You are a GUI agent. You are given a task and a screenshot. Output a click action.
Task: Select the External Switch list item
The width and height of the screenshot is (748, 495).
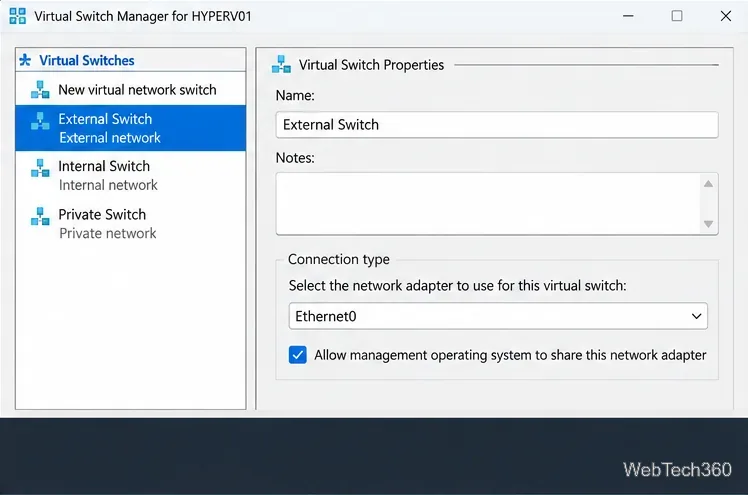131,128
